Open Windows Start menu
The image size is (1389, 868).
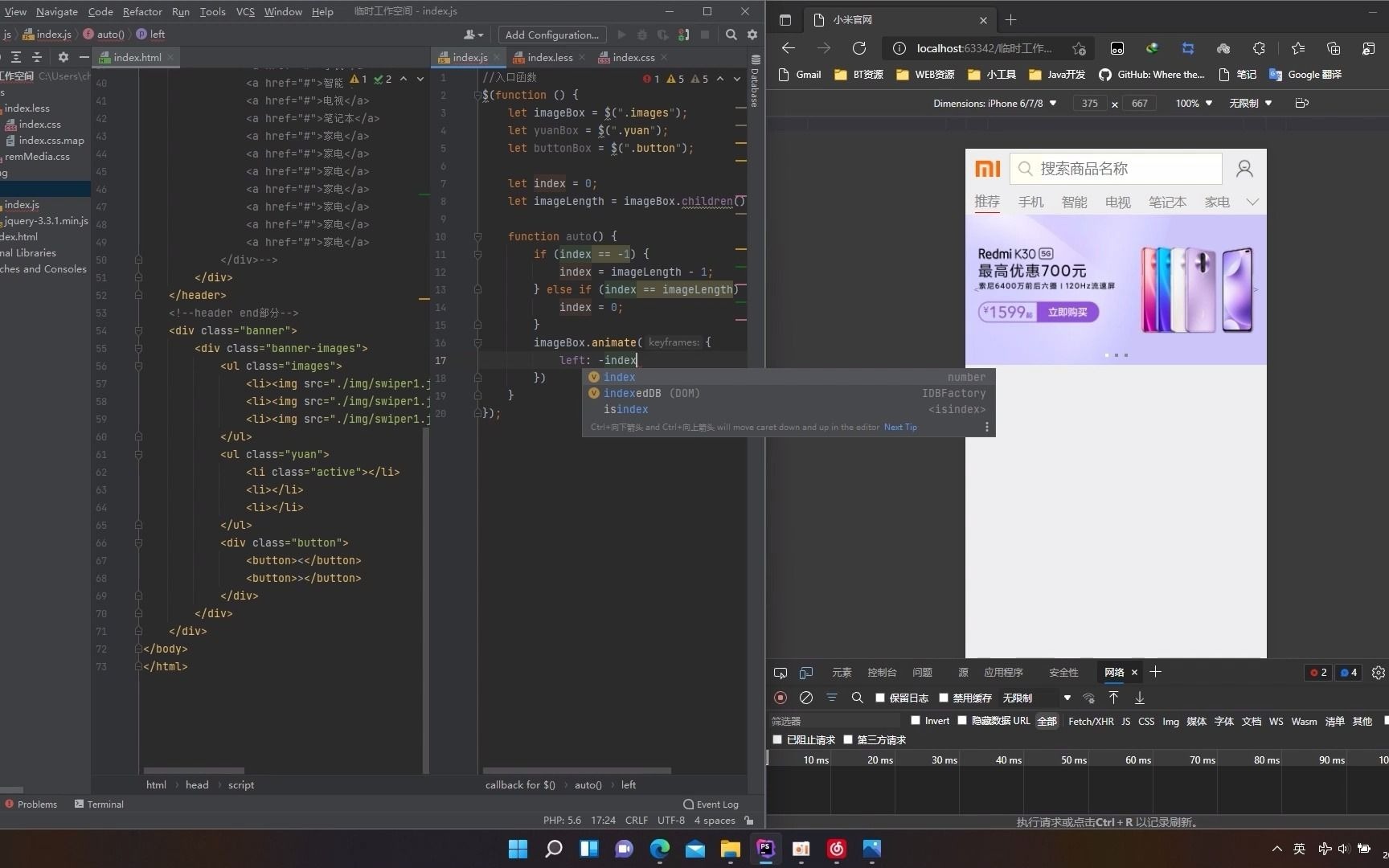(518, 849)
